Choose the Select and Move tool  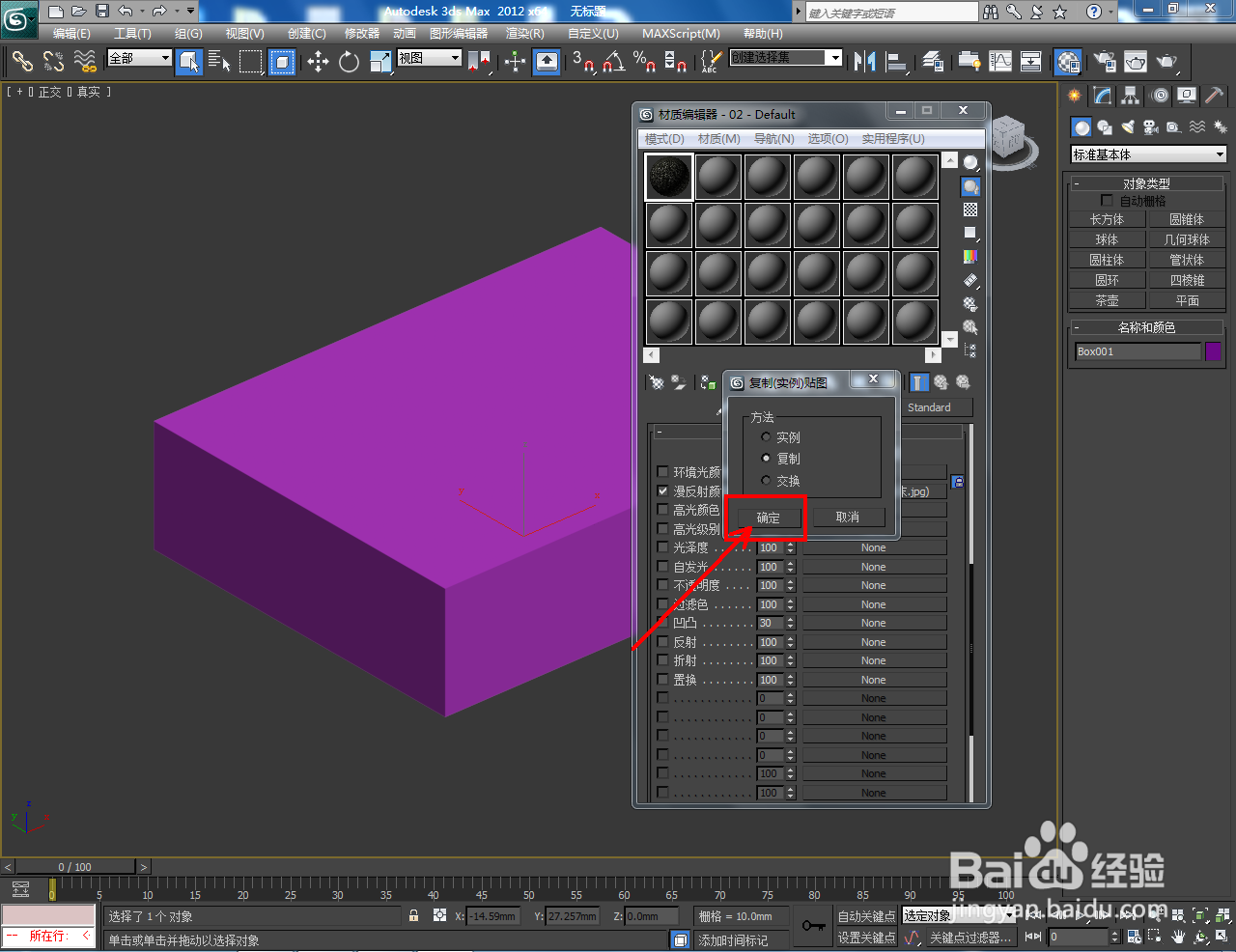tap(318, 62)
